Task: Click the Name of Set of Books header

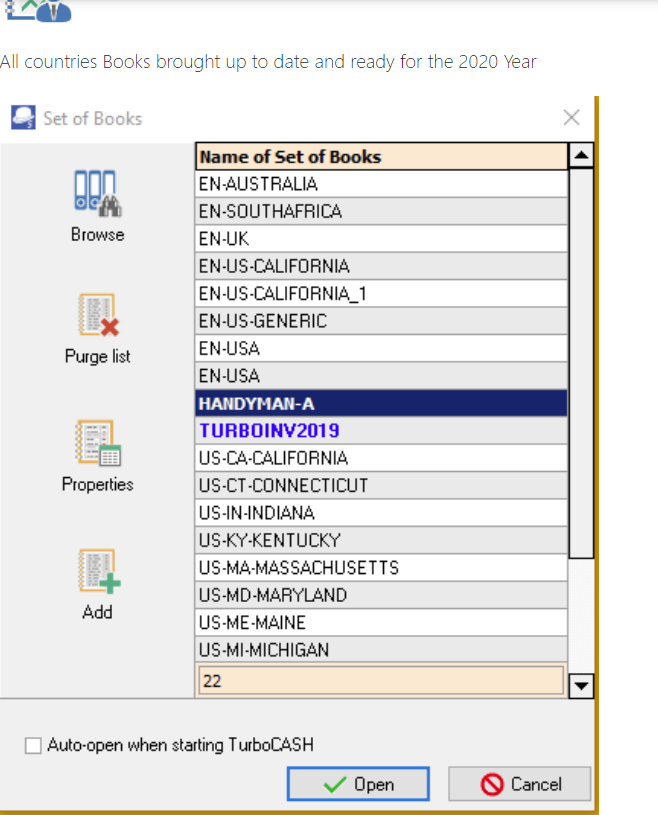Action: click(381, 156)
